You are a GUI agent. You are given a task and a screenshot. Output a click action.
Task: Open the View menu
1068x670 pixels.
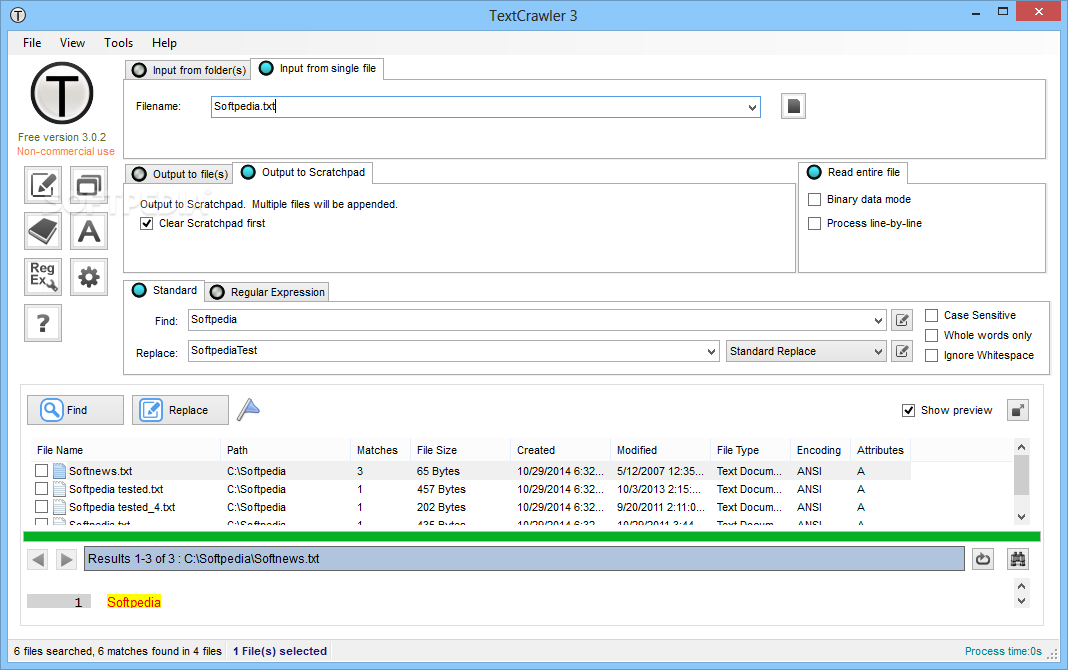tap(72, 43)
